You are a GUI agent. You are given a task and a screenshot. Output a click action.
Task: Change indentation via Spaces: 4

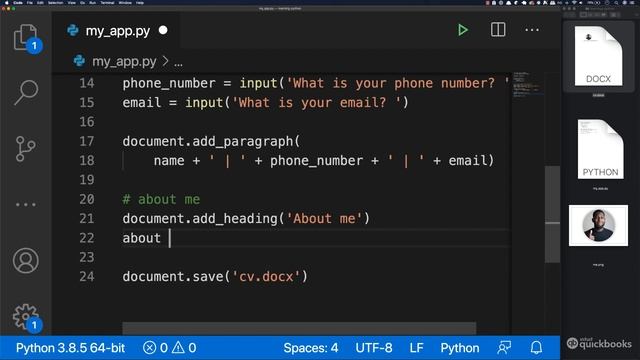point(311,348)
